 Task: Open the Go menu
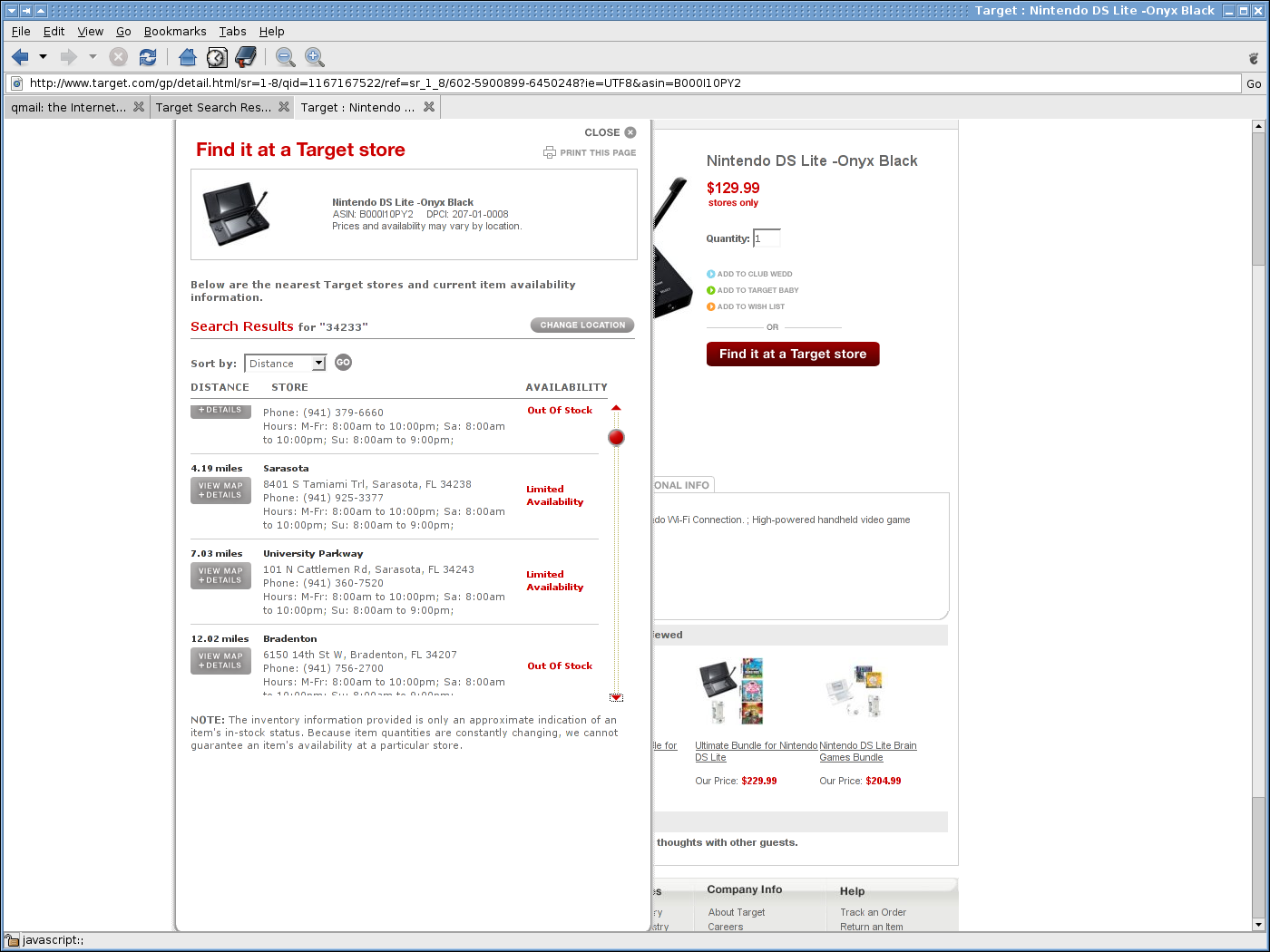[123, 31]
